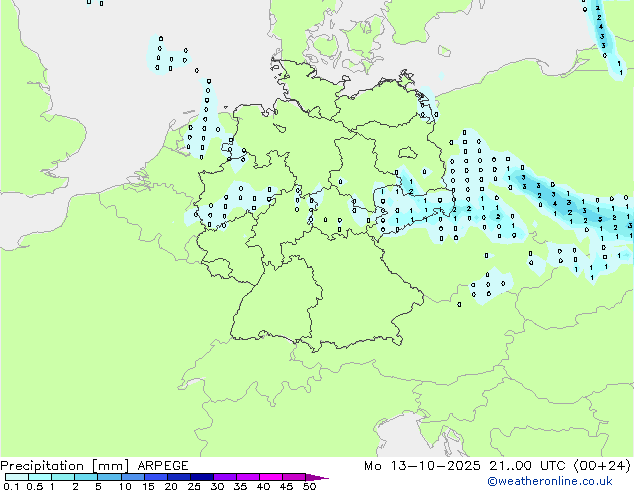
Task: Select the legend swatch between 2 and 5
Action: (x=86, y=477)
